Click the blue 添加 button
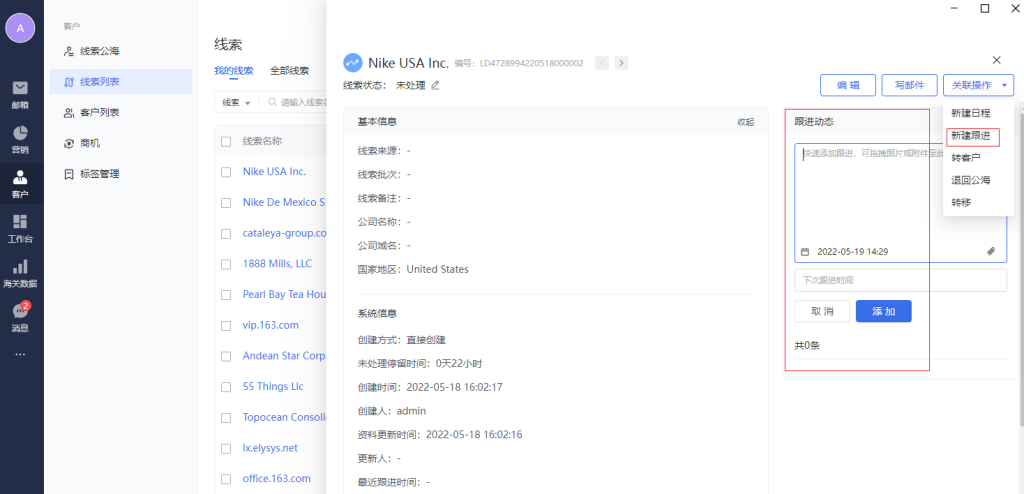The width and height of the screenshot is (1024, 494). tap(883, 311)
